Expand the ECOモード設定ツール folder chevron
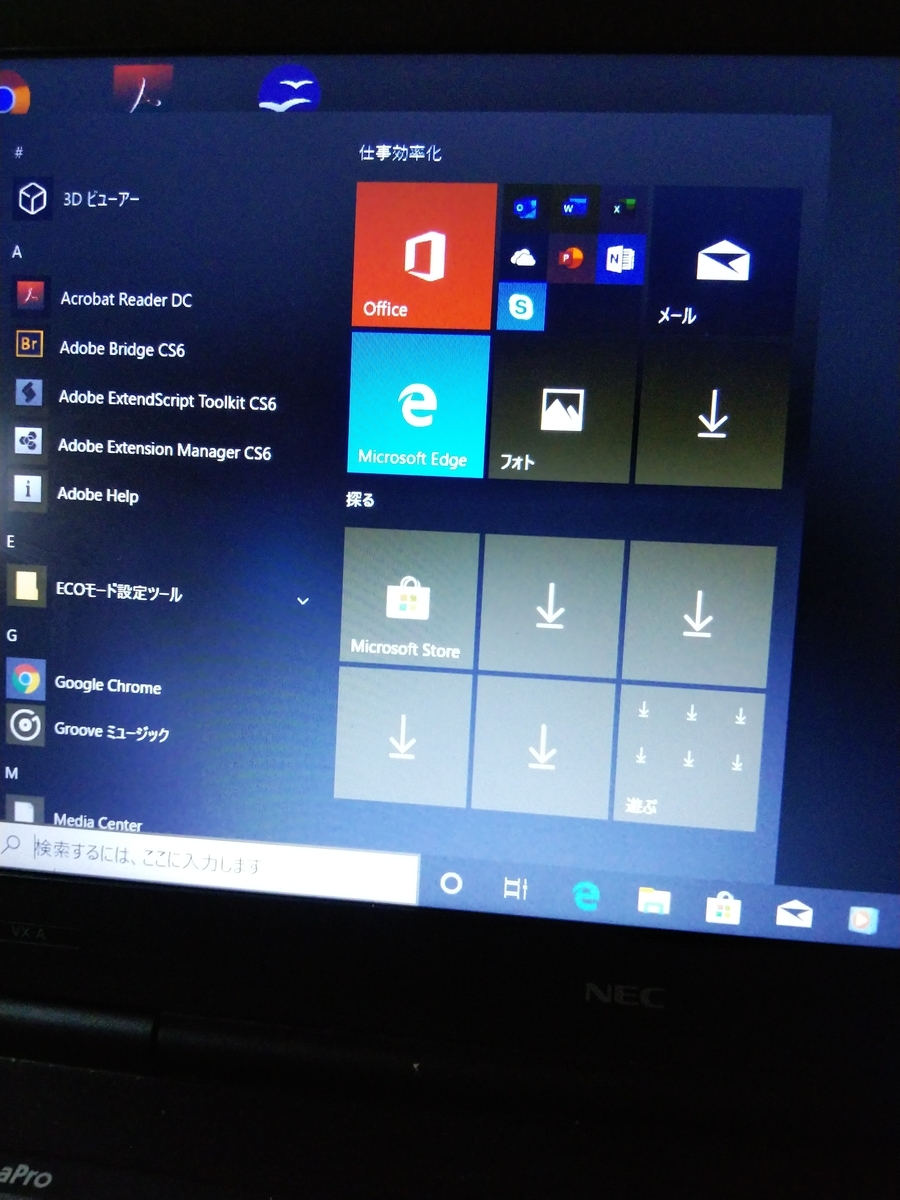900x1200 pixels. (x=303, y=601)
